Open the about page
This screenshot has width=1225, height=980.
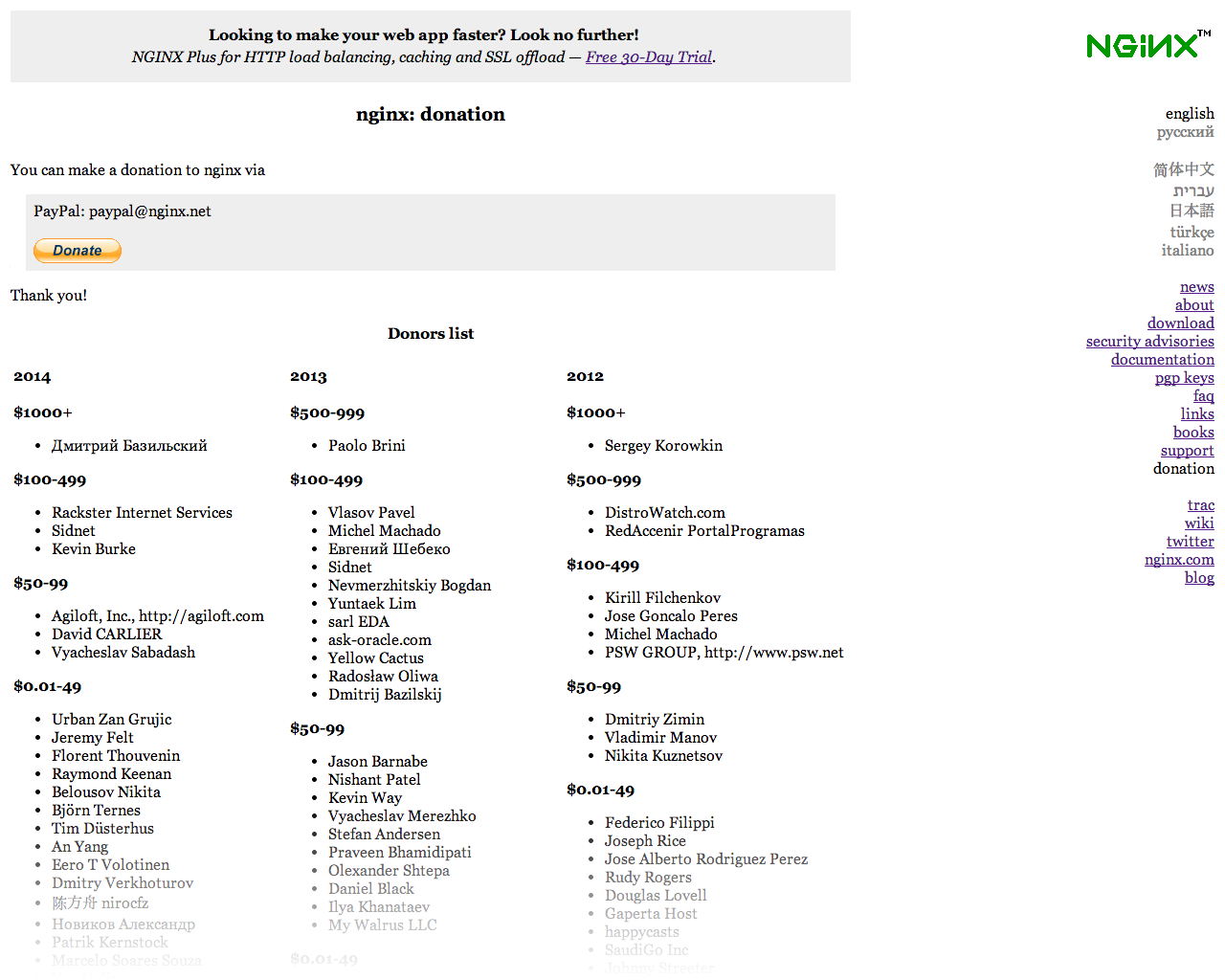(1194, 305)
